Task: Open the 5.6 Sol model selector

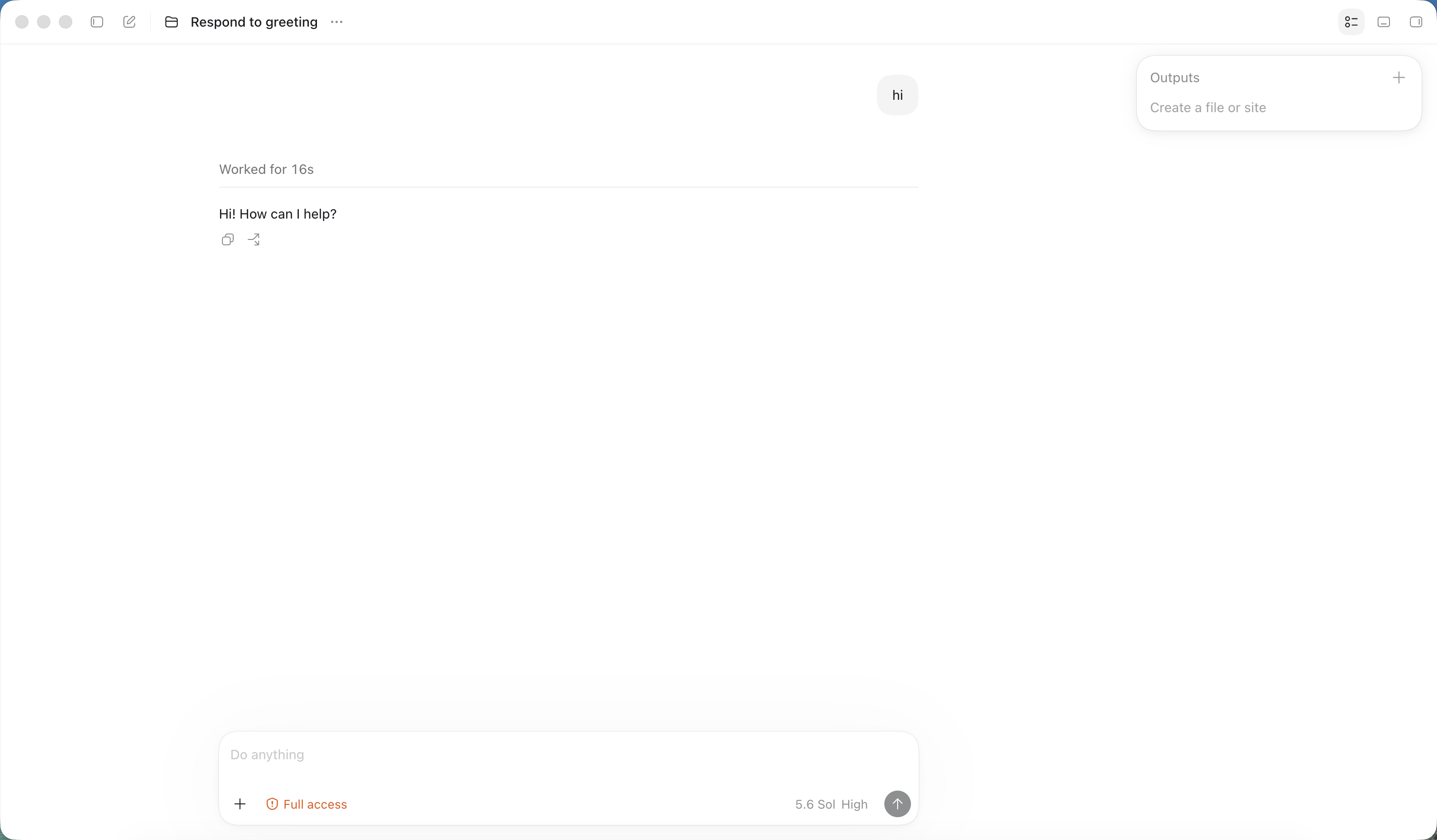Action: 815,804
